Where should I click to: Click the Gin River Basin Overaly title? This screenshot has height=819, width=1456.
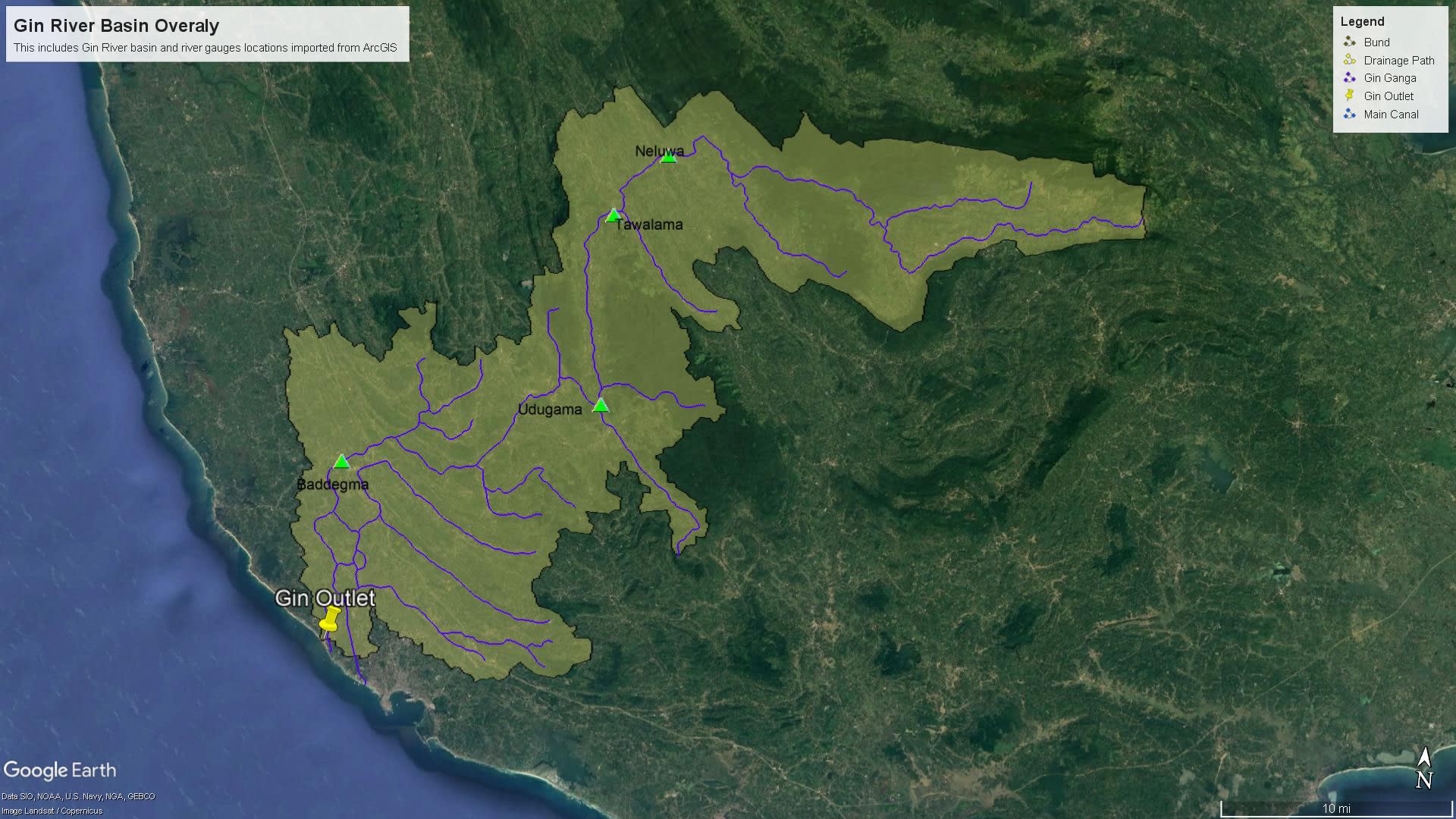click(116, 25)
